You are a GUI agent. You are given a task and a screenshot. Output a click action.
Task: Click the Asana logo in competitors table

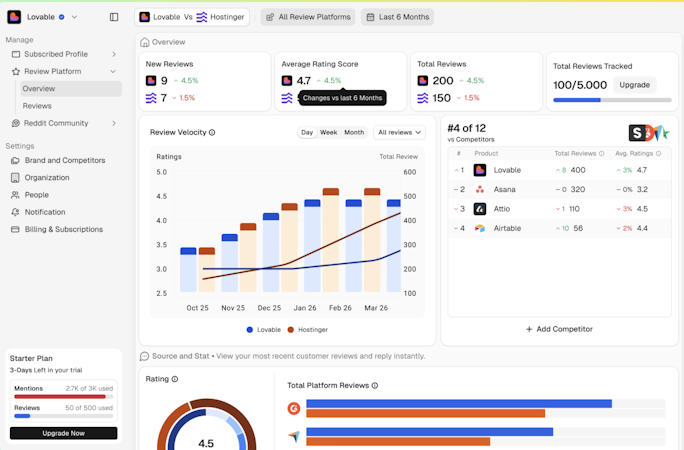tap(480, 189)
